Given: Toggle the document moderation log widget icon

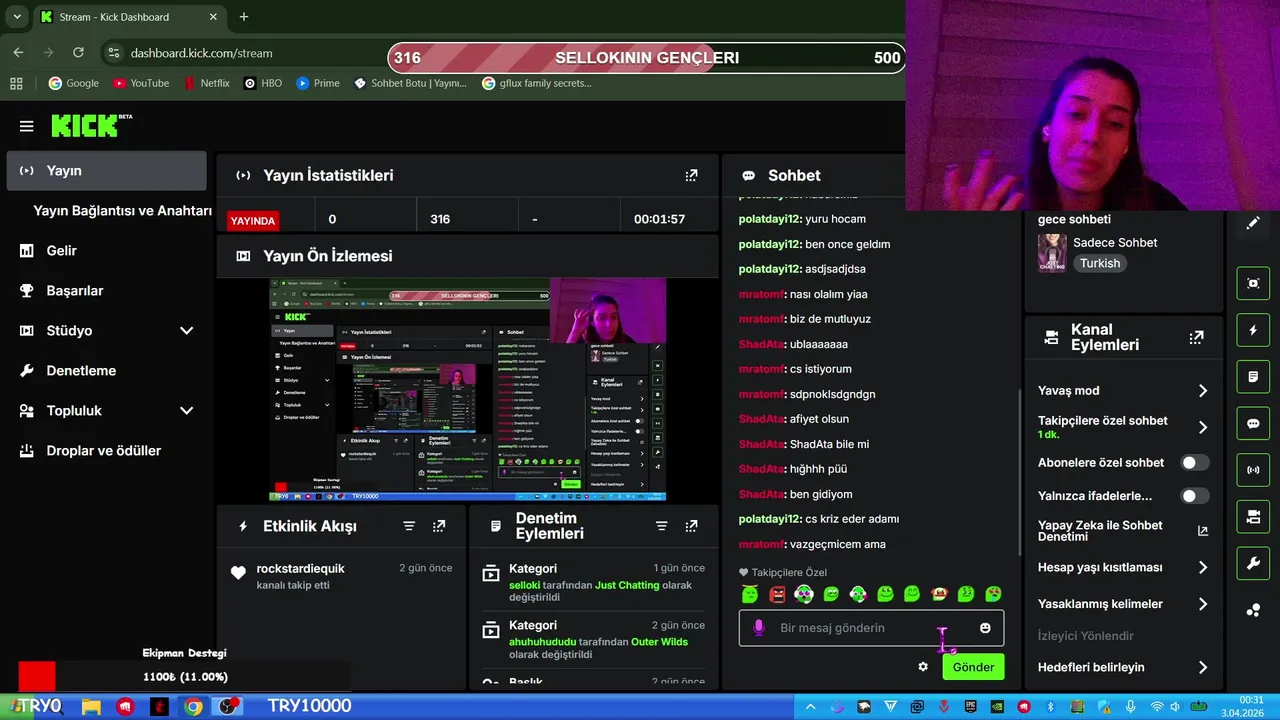Looking at the screenshot, I should pos(1253,377).
